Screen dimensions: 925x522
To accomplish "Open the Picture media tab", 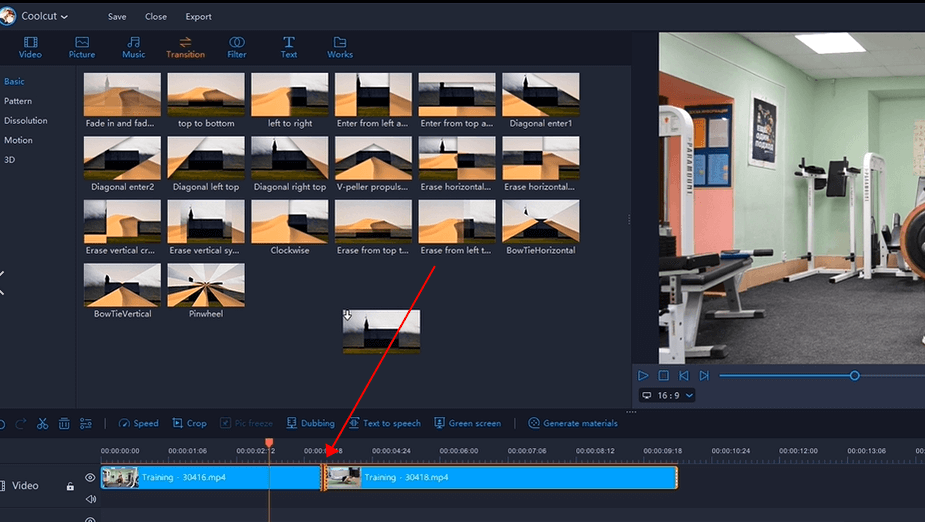I will (81, 47).
